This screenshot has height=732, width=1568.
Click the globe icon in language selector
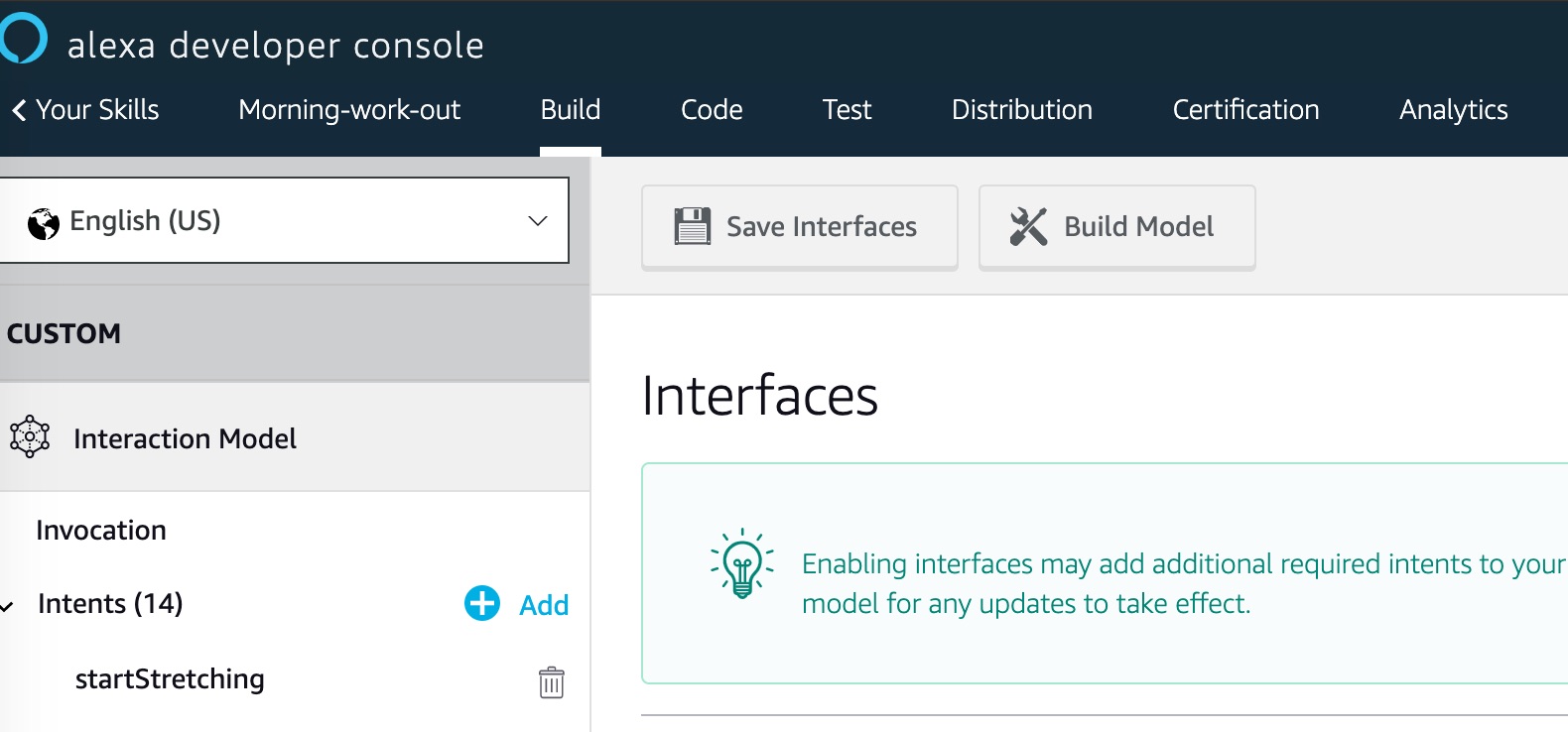tap(44, 224)
